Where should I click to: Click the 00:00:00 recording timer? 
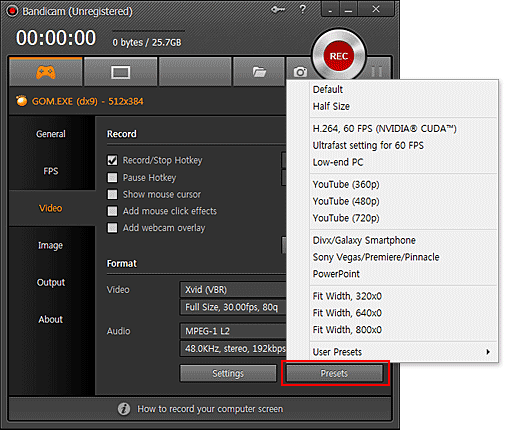tap(56, 38)
